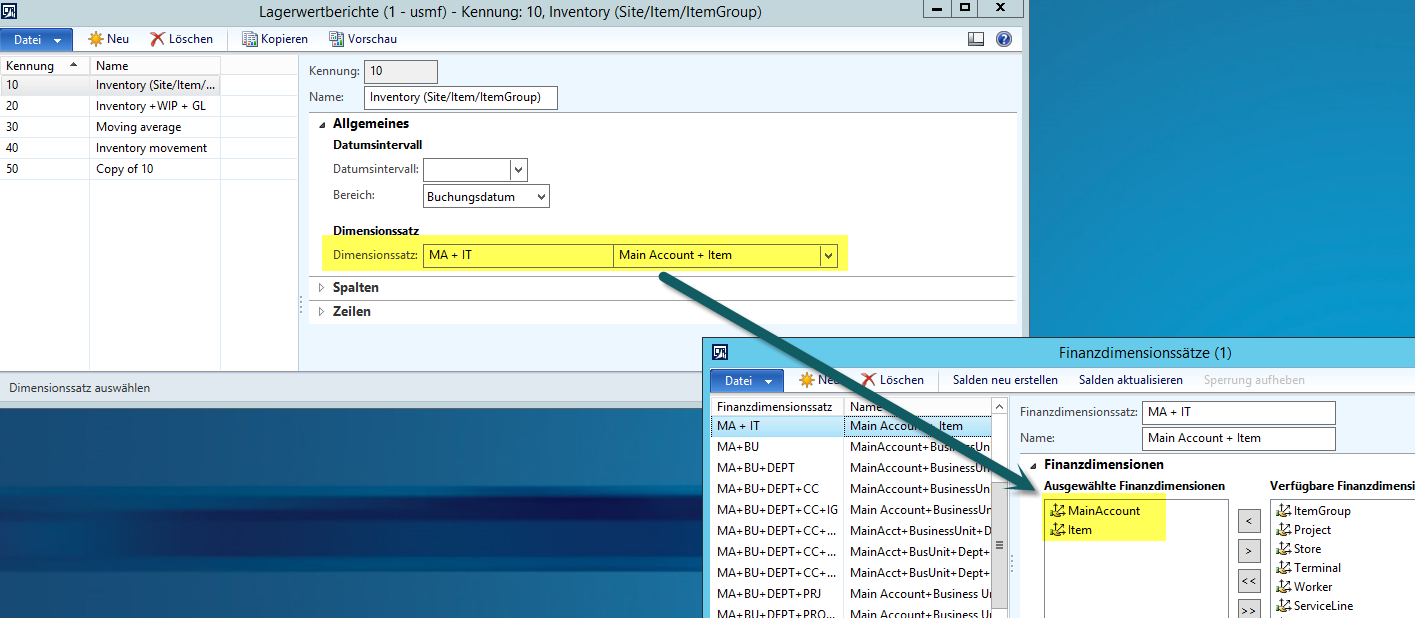Open the Bereich Buchungsdatum dropdown

pyautogui.click(x=541, y=197)
